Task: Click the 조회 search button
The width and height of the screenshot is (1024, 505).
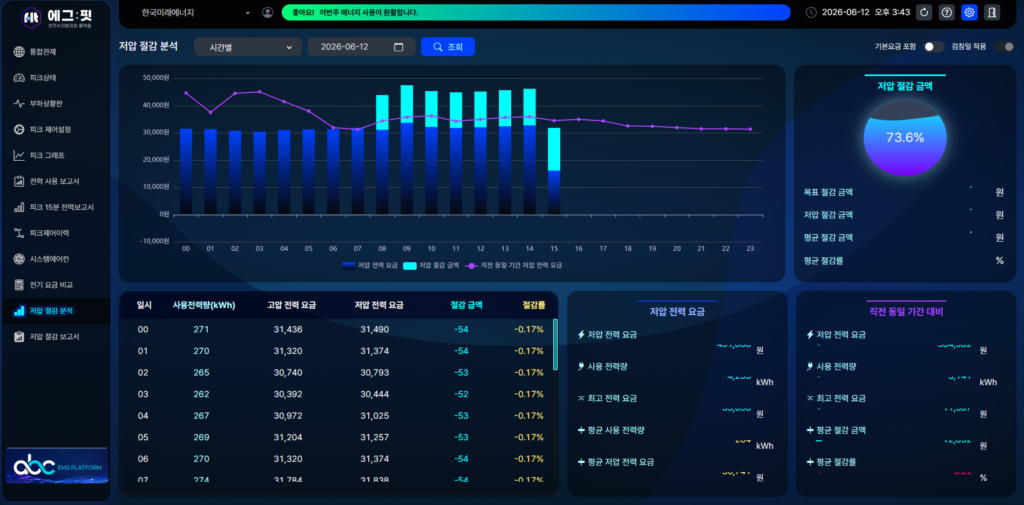Action: (448, 47)
